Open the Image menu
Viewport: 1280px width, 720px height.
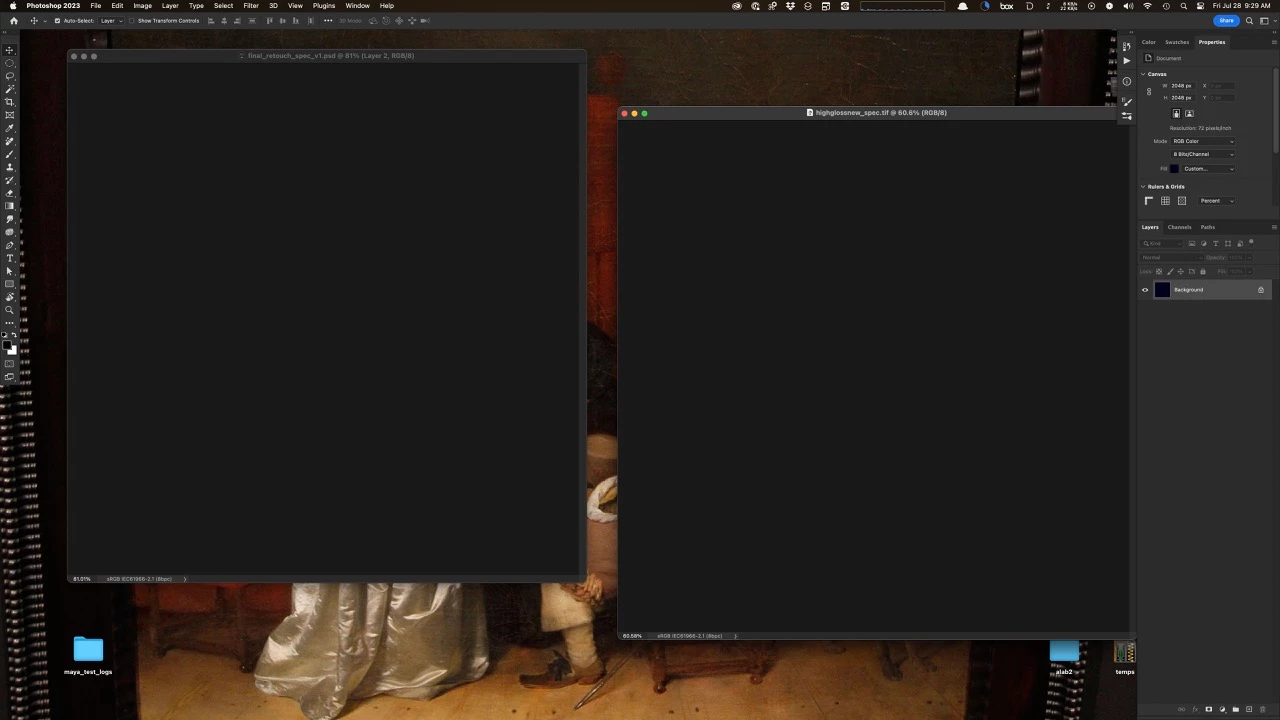pyautogui.click(x=143, y=6)
